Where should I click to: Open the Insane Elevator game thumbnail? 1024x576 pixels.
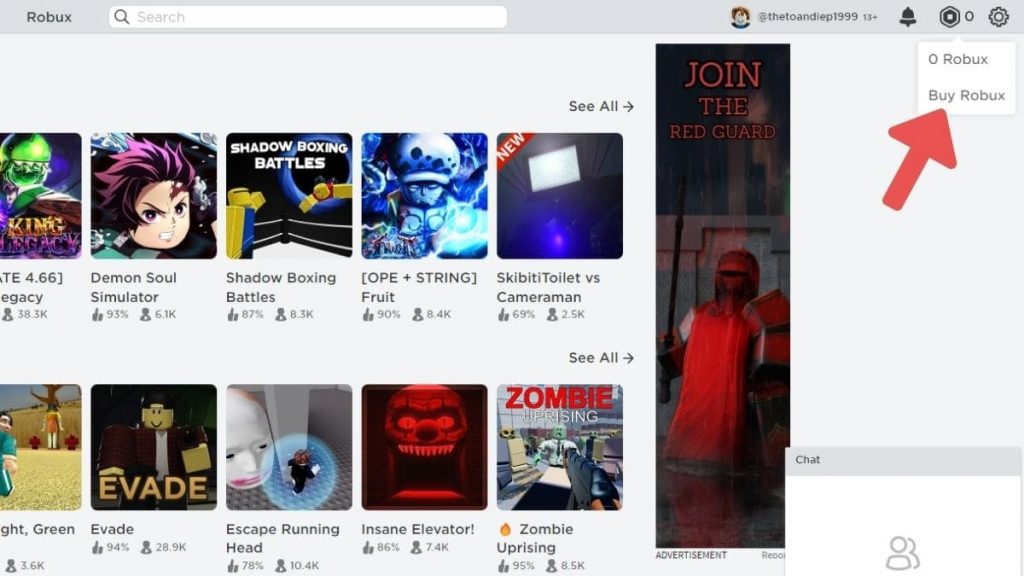pos(424,447)
